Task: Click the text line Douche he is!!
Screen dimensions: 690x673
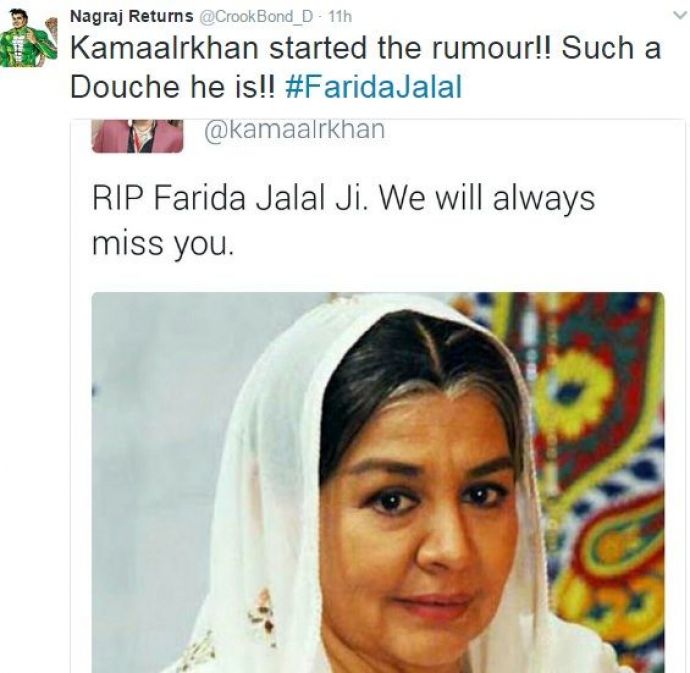Action: (x=173, y=86)
